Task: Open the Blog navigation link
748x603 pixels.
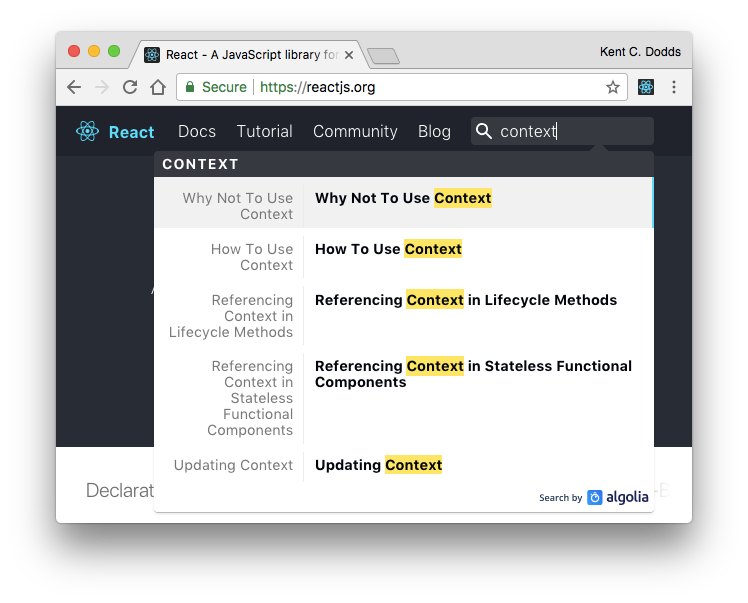Action: click(434, 131)
